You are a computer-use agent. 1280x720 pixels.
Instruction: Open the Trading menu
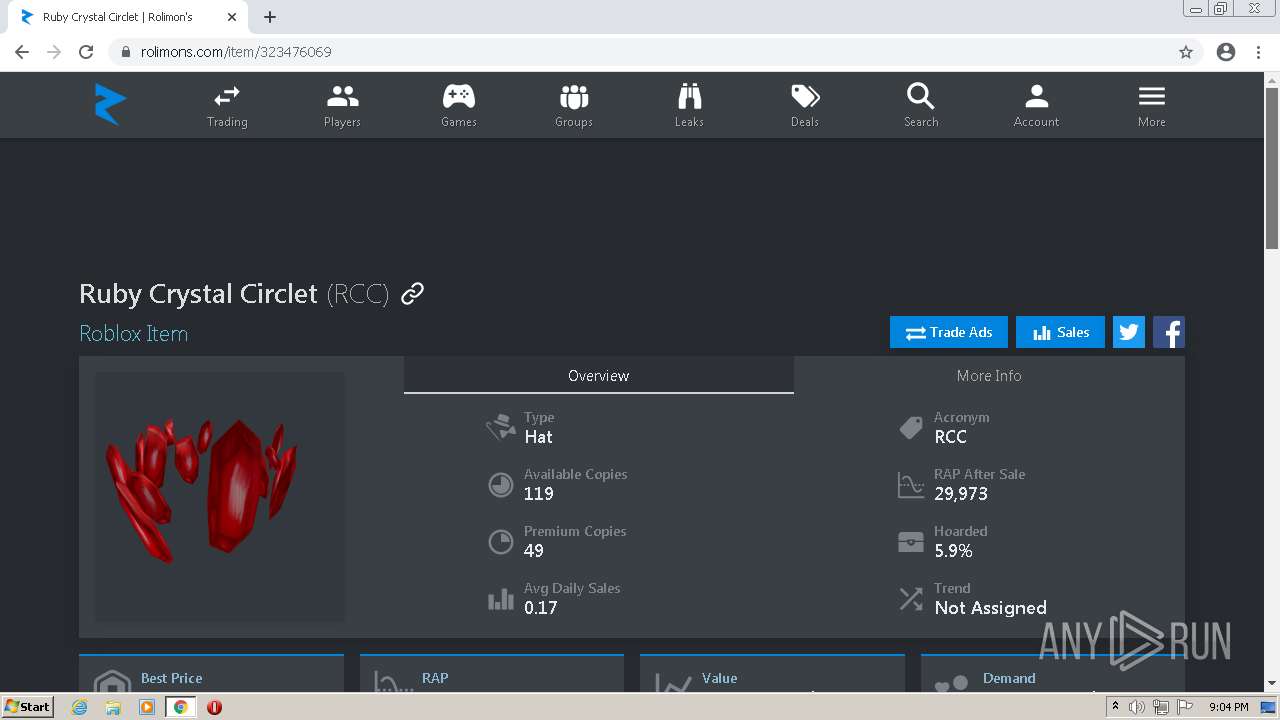[227, 106]
